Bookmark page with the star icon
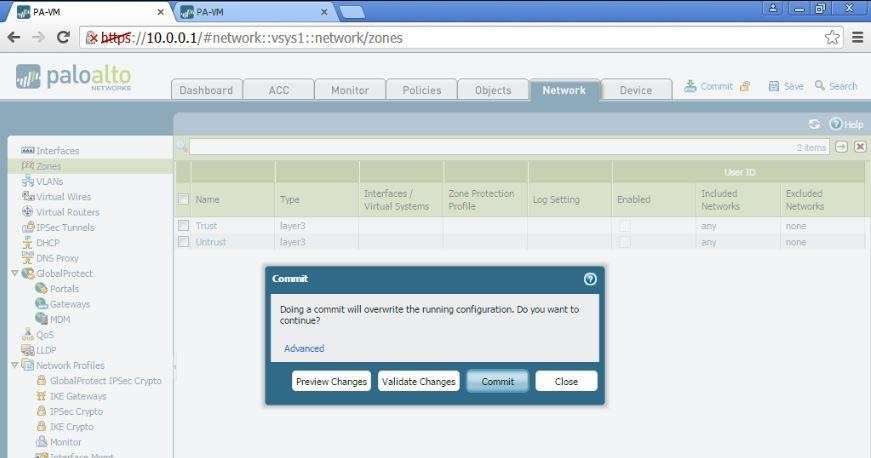871x458 pixels. coord(832,37)
